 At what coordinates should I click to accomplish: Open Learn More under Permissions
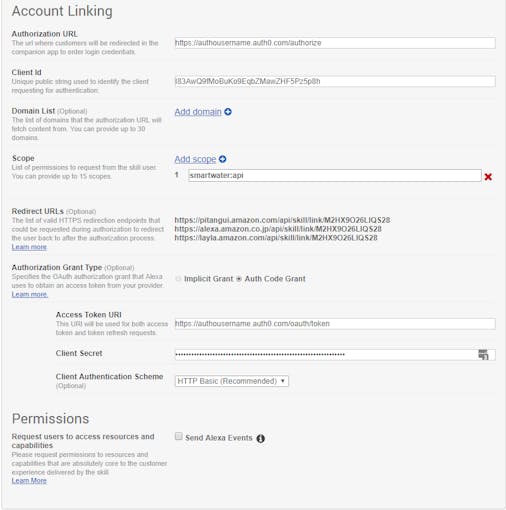pyautogui.click(x=29, y=481)
